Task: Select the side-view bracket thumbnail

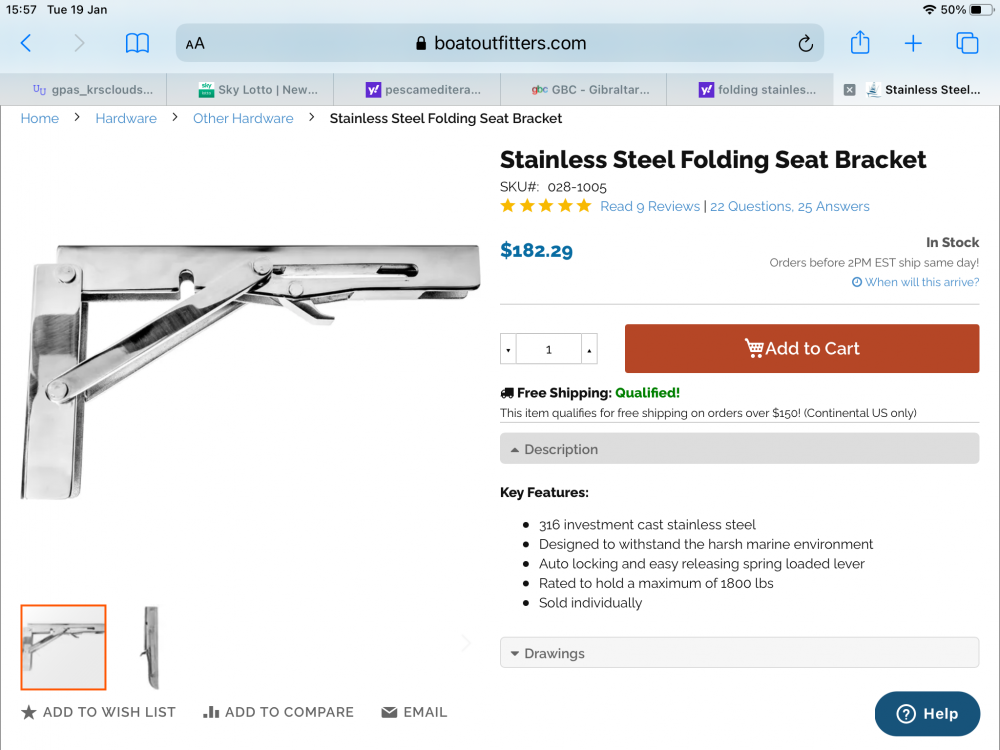Action: coord(150,647)
